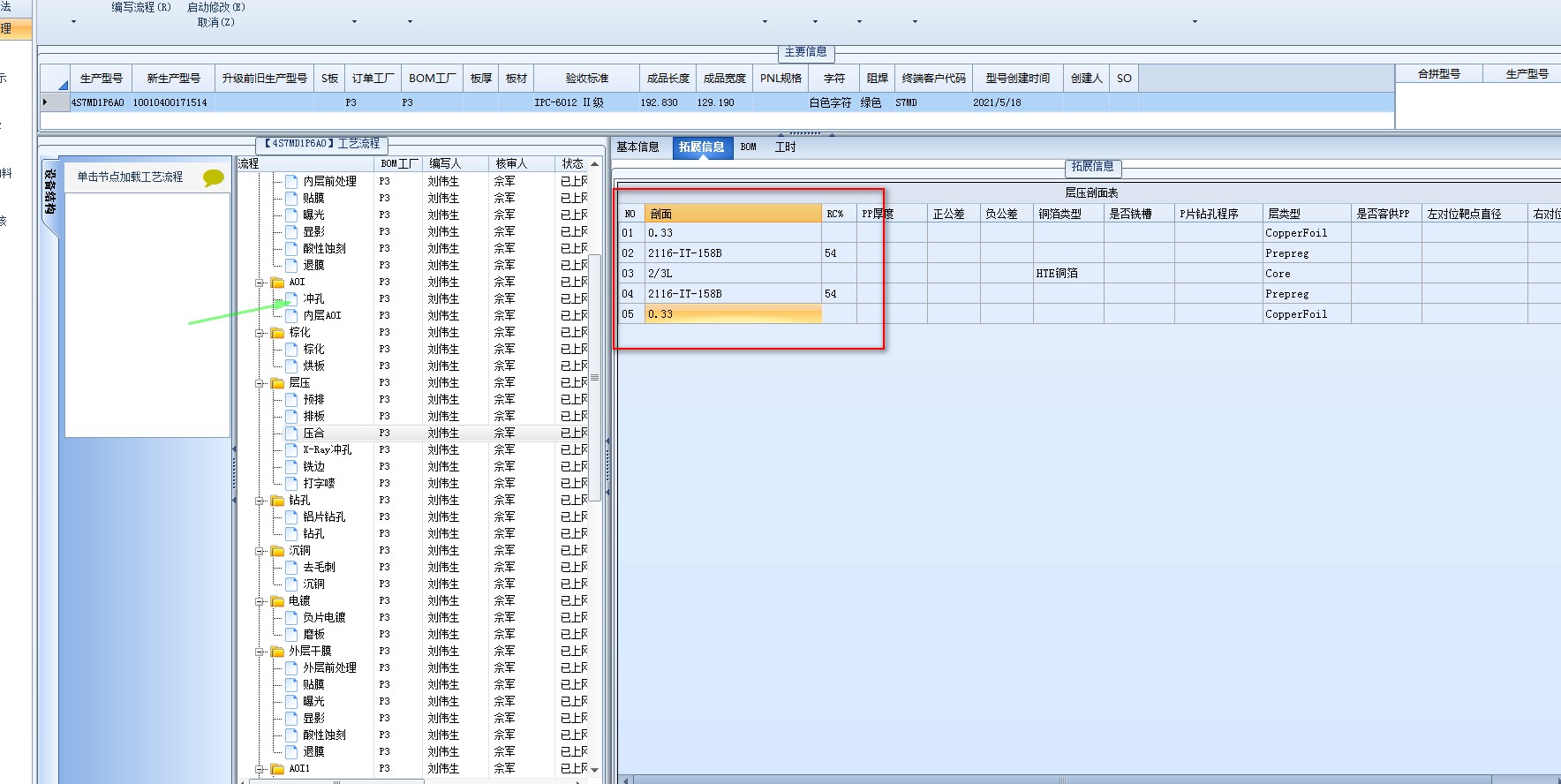Click the Core layer type cell

[1307, 274]
